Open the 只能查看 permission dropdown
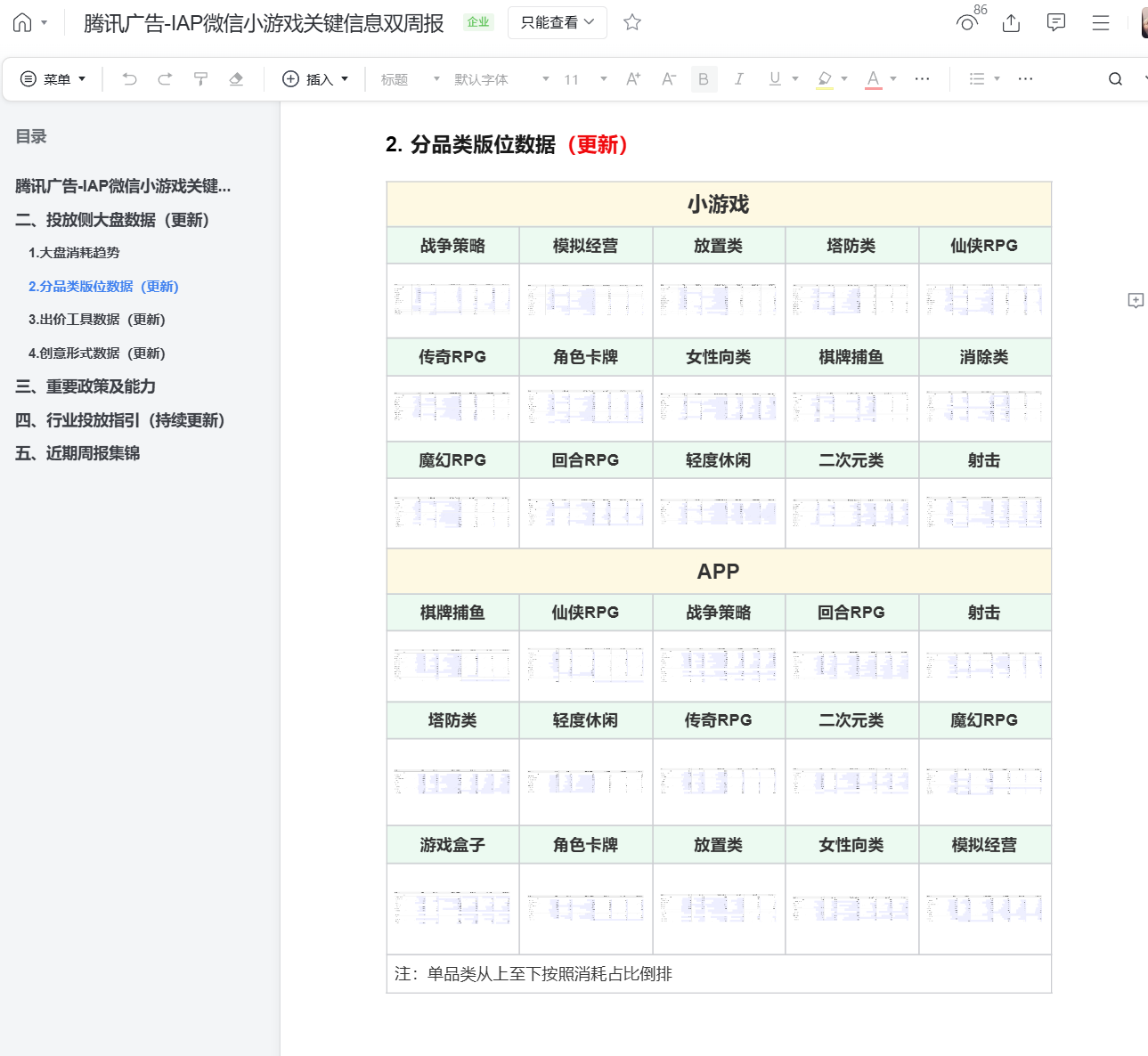 (557, 23)
